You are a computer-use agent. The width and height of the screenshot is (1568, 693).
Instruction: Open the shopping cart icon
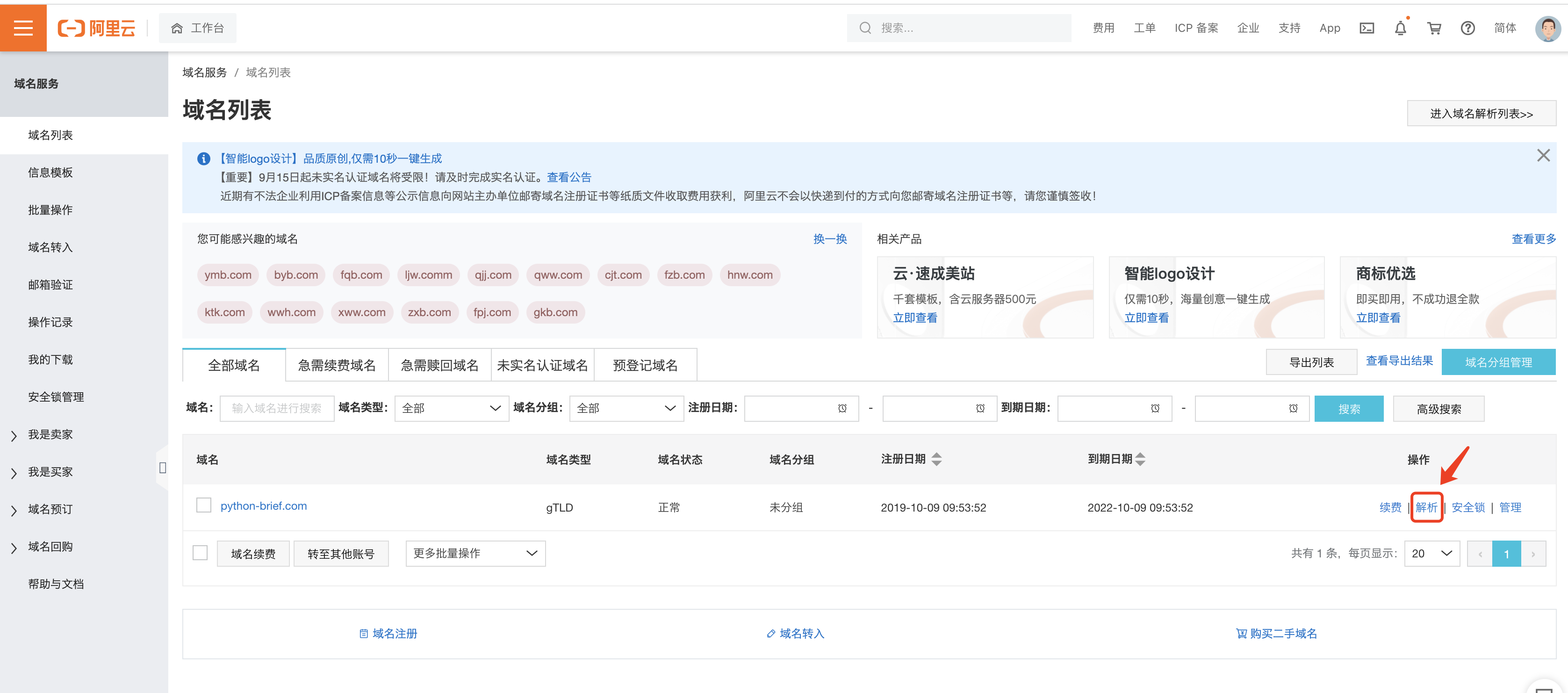click(1434, 28)
